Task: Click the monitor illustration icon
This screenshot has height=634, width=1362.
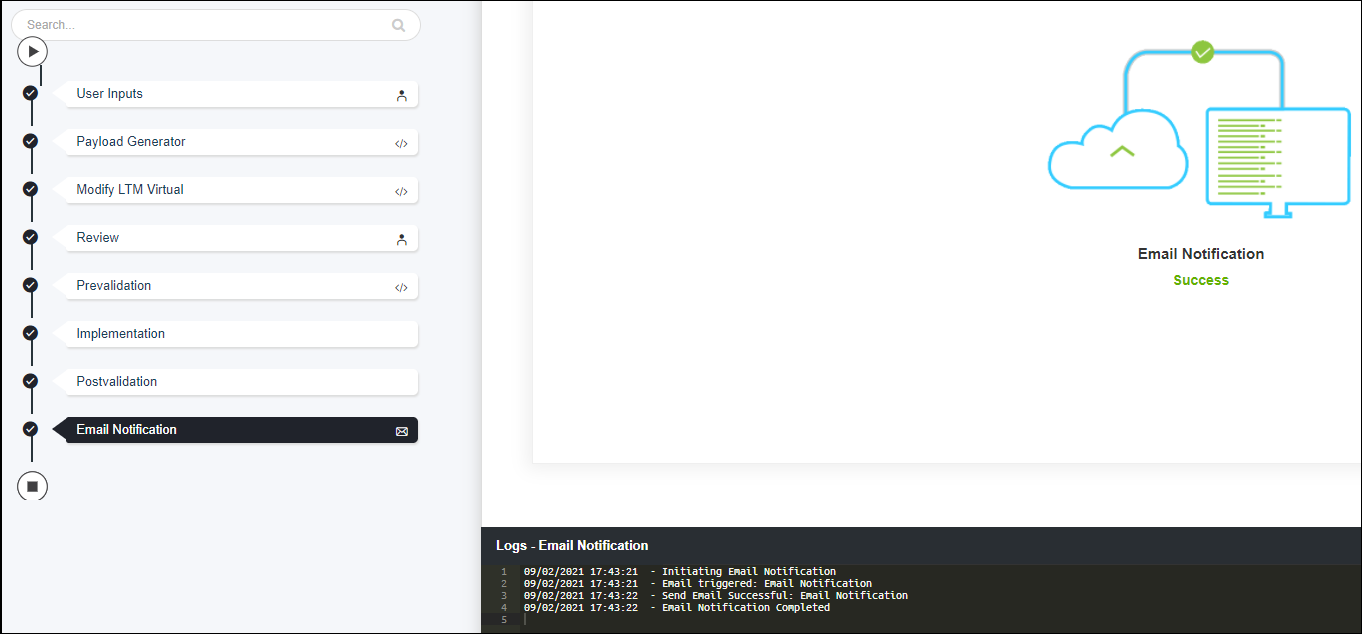Action: coord(1279,162)
